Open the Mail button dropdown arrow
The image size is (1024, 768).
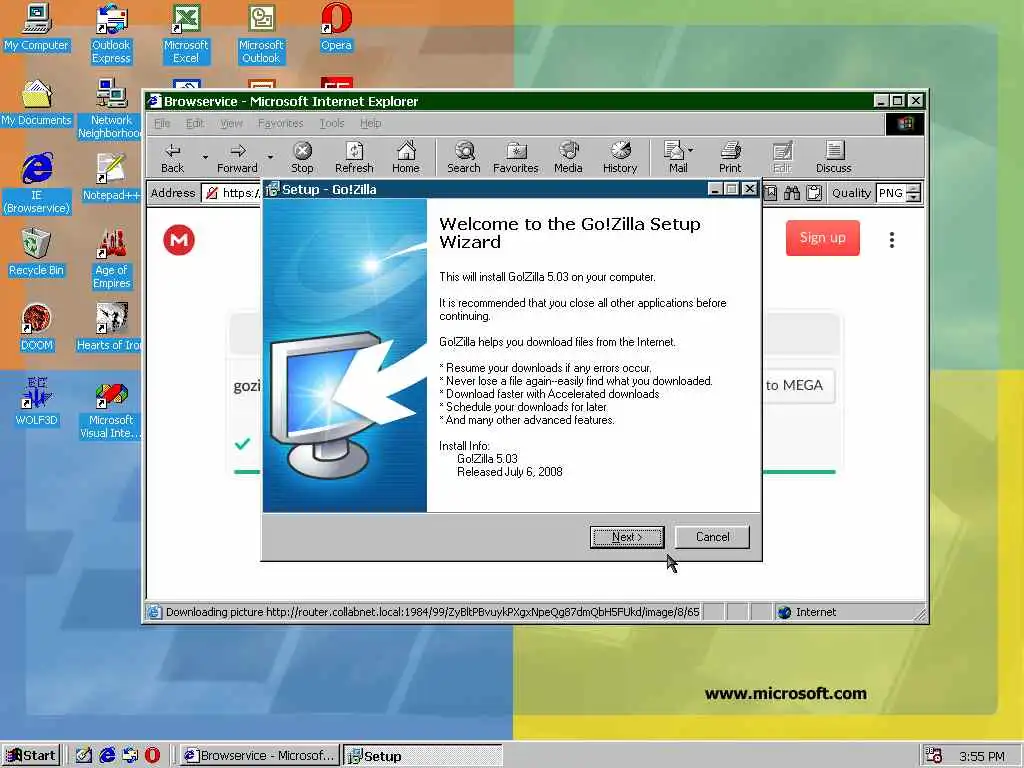click(x=691, y=150)
